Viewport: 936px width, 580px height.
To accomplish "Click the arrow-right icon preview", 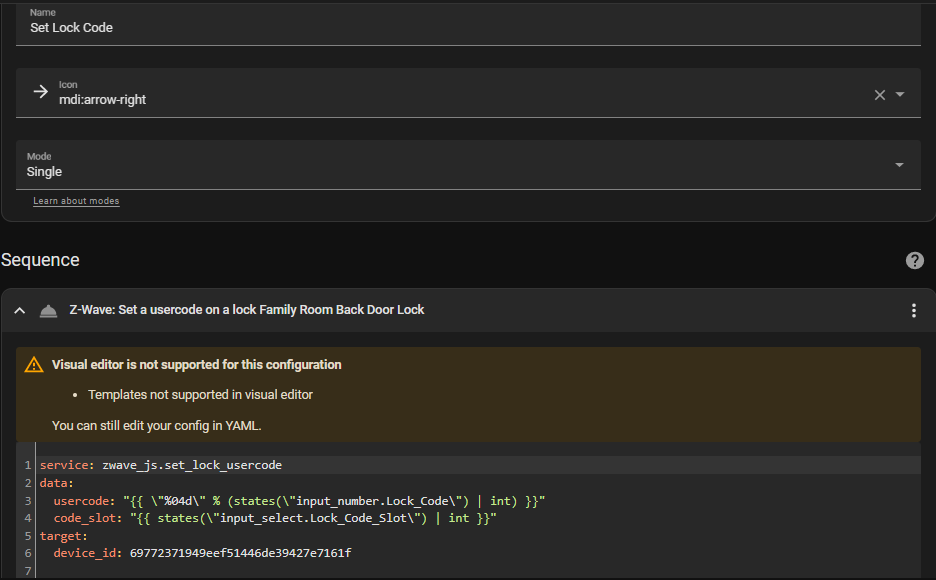I will [40, 92].
